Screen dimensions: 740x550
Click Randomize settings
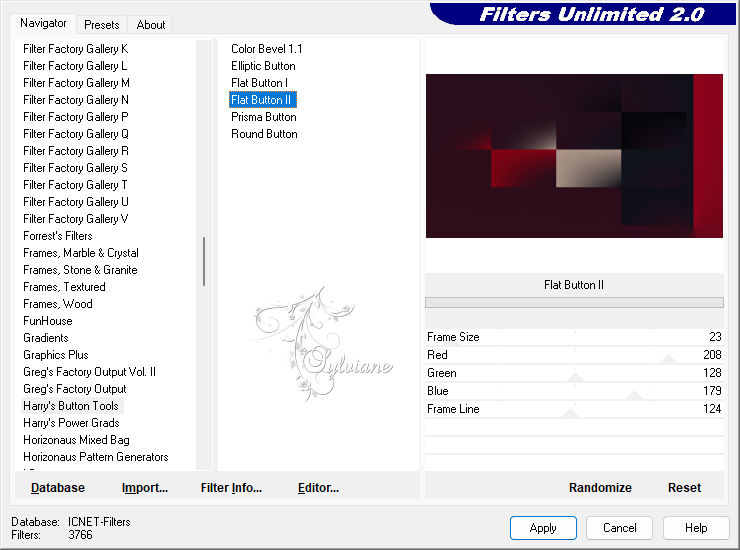[600, 488]
